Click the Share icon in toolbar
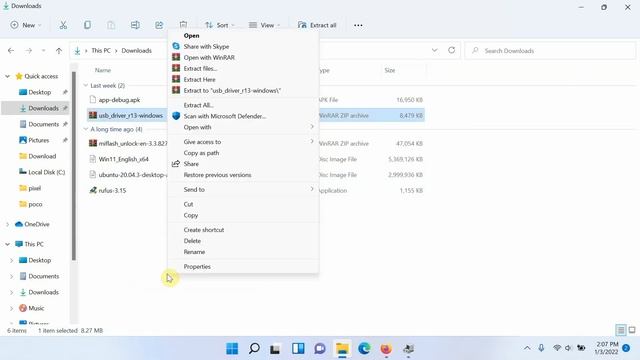This screenshot has height=360, width=640. click(x=159, y=25)
